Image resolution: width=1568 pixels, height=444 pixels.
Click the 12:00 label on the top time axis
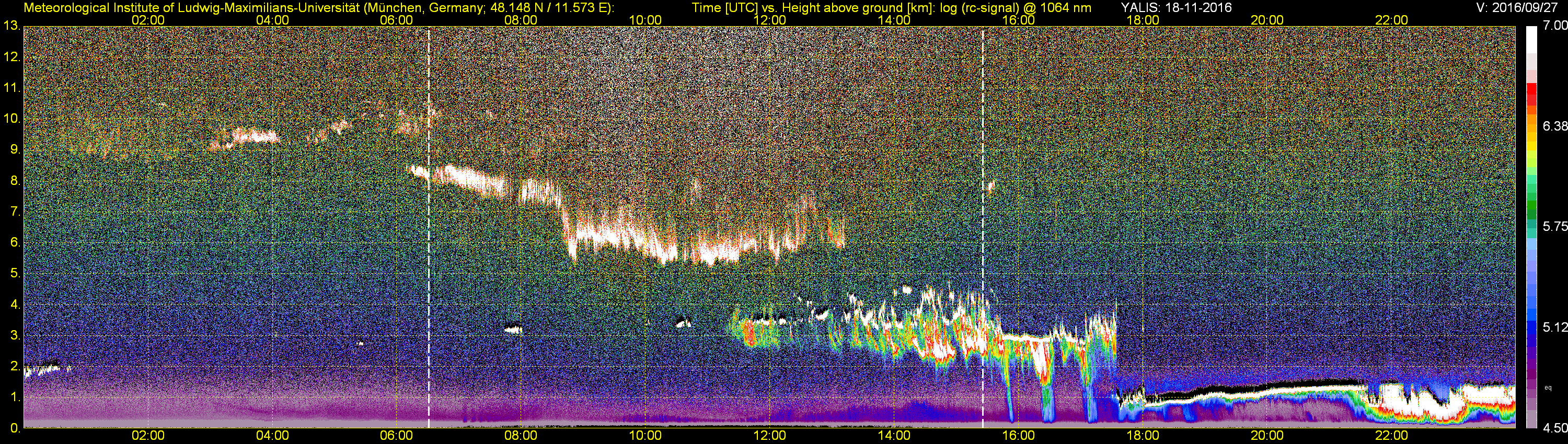pyautogui.click(x=769, y=20)
